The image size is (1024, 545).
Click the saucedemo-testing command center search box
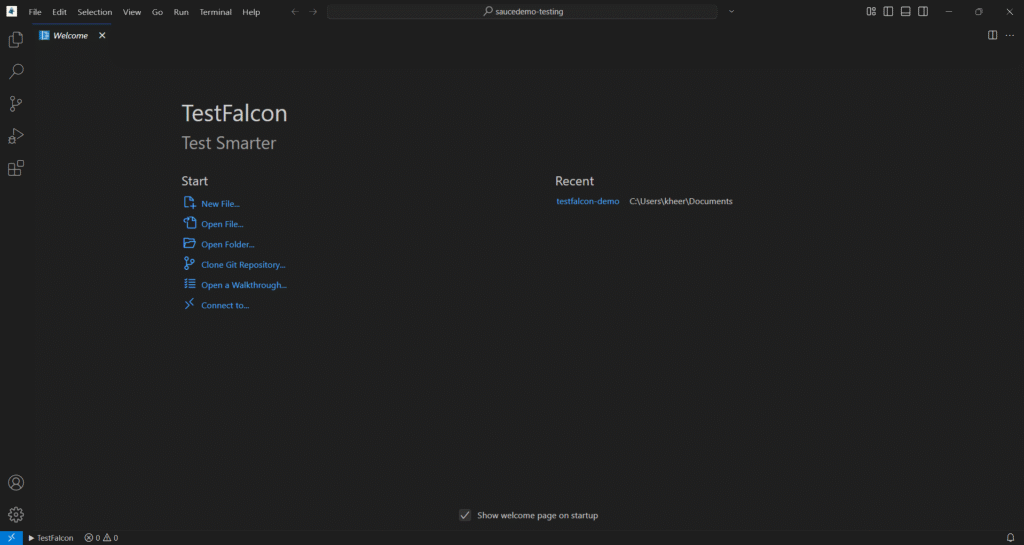coord(522,12)
